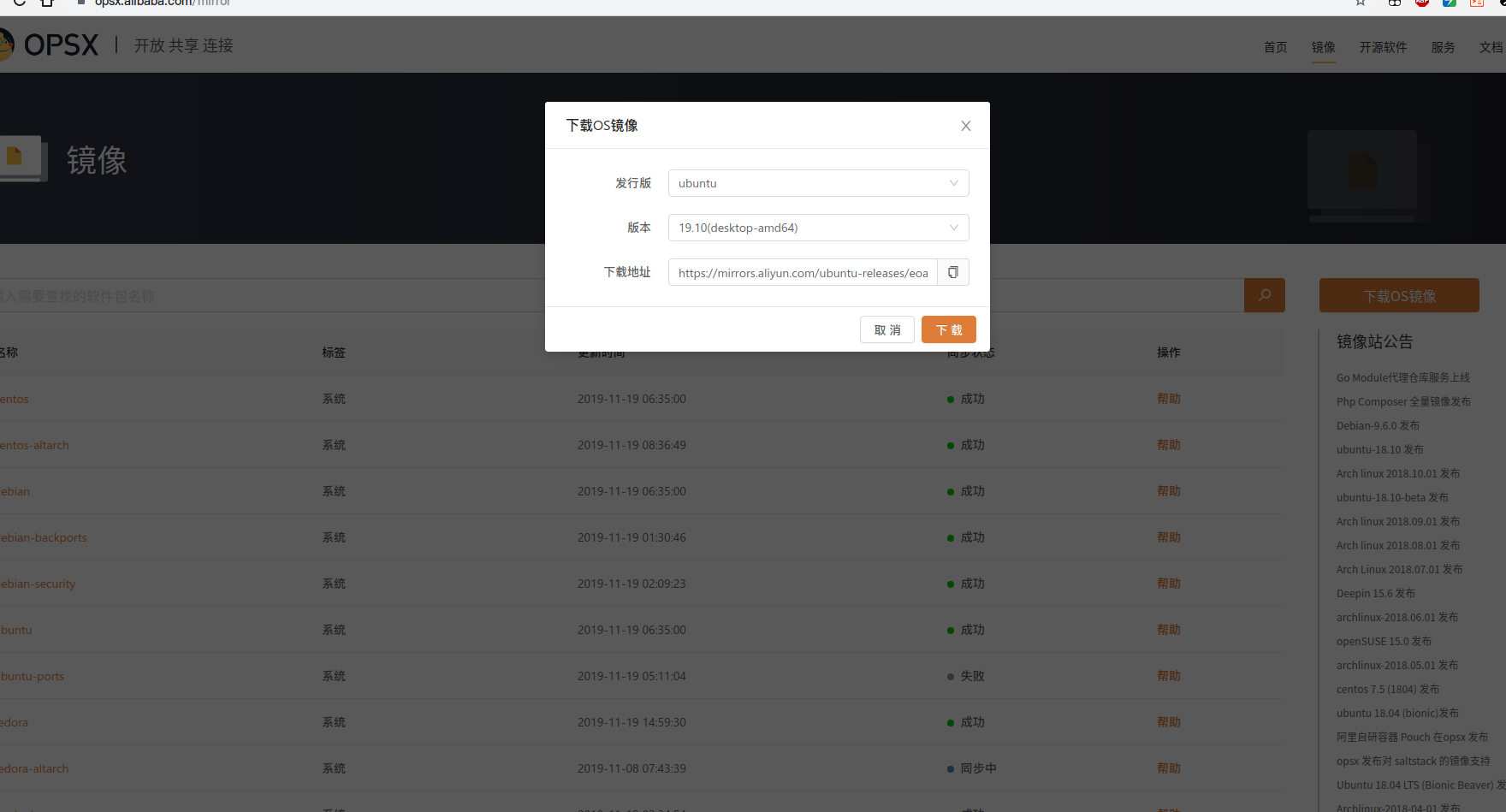
Task: Open openSUSE 15.0 发布 announcement
Action: (x=1384, y=641)
